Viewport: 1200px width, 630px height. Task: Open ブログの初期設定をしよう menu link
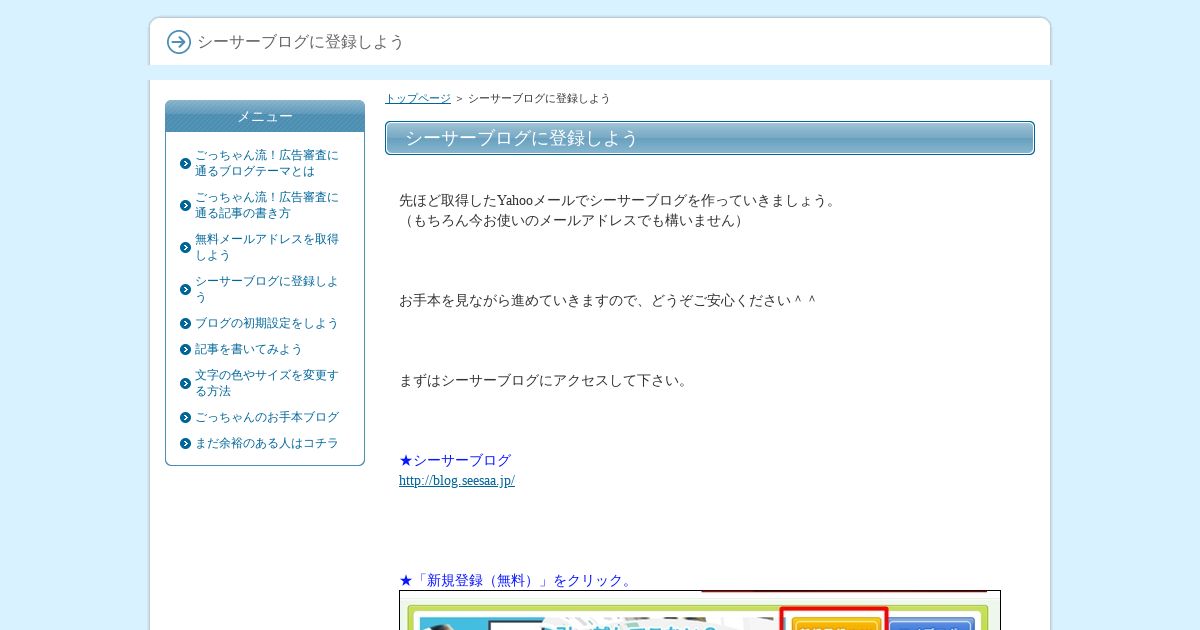click(267, 323)
